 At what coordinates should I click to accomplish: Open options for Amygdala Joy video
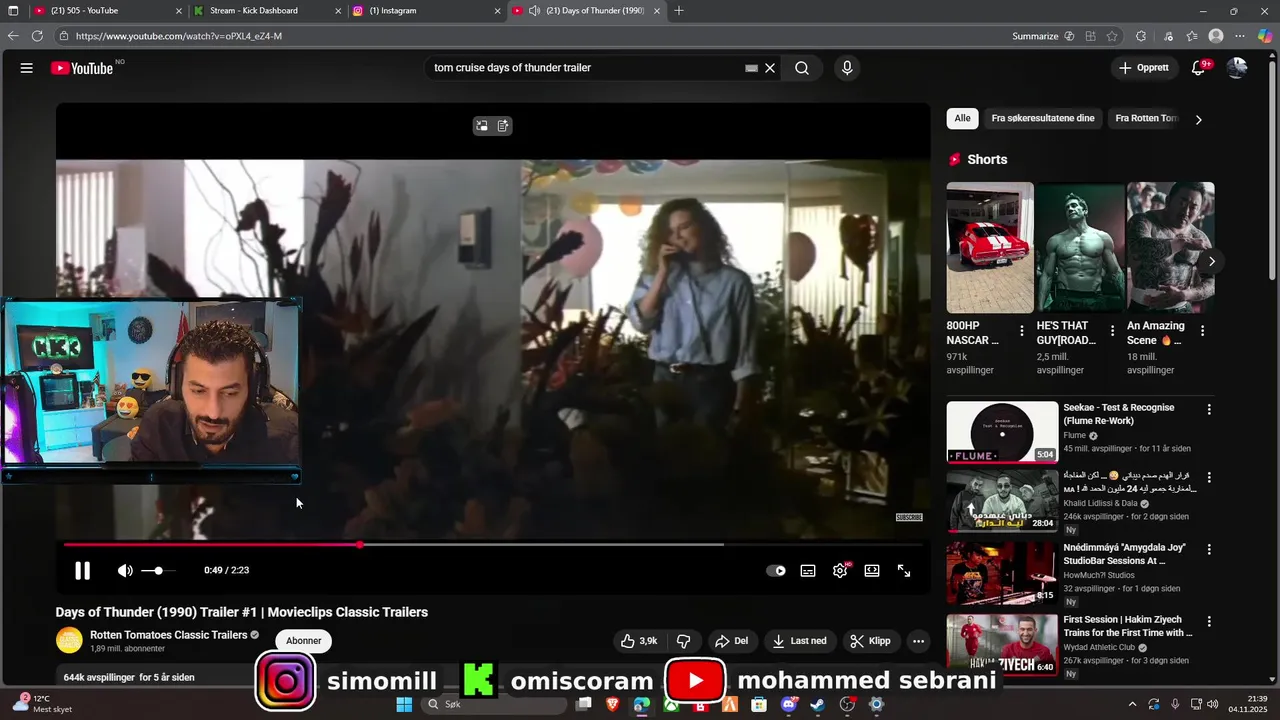tap(1209, 550)
